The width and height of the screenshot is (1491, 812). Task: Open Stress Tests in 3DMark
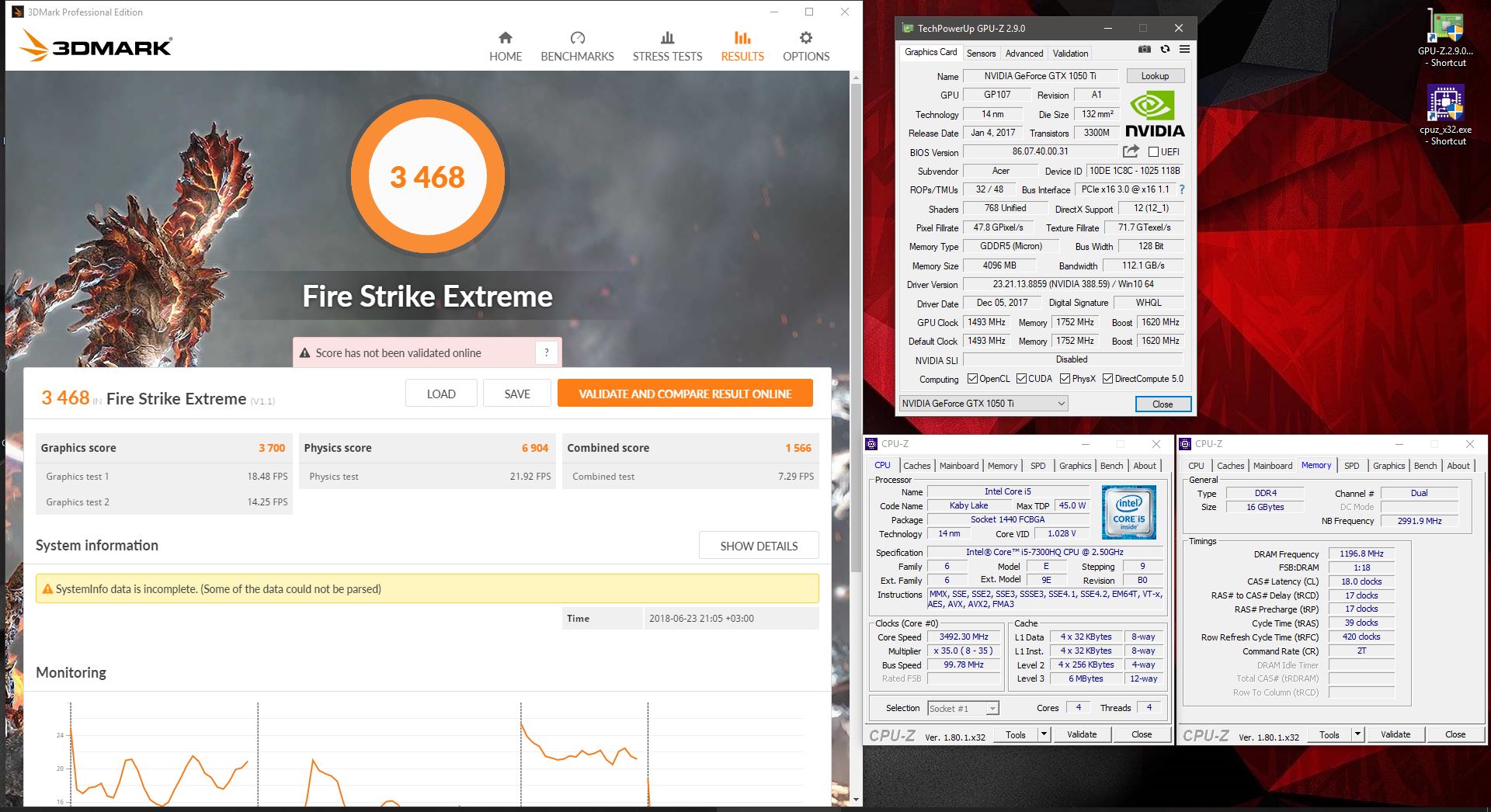[x=667, y=47]
